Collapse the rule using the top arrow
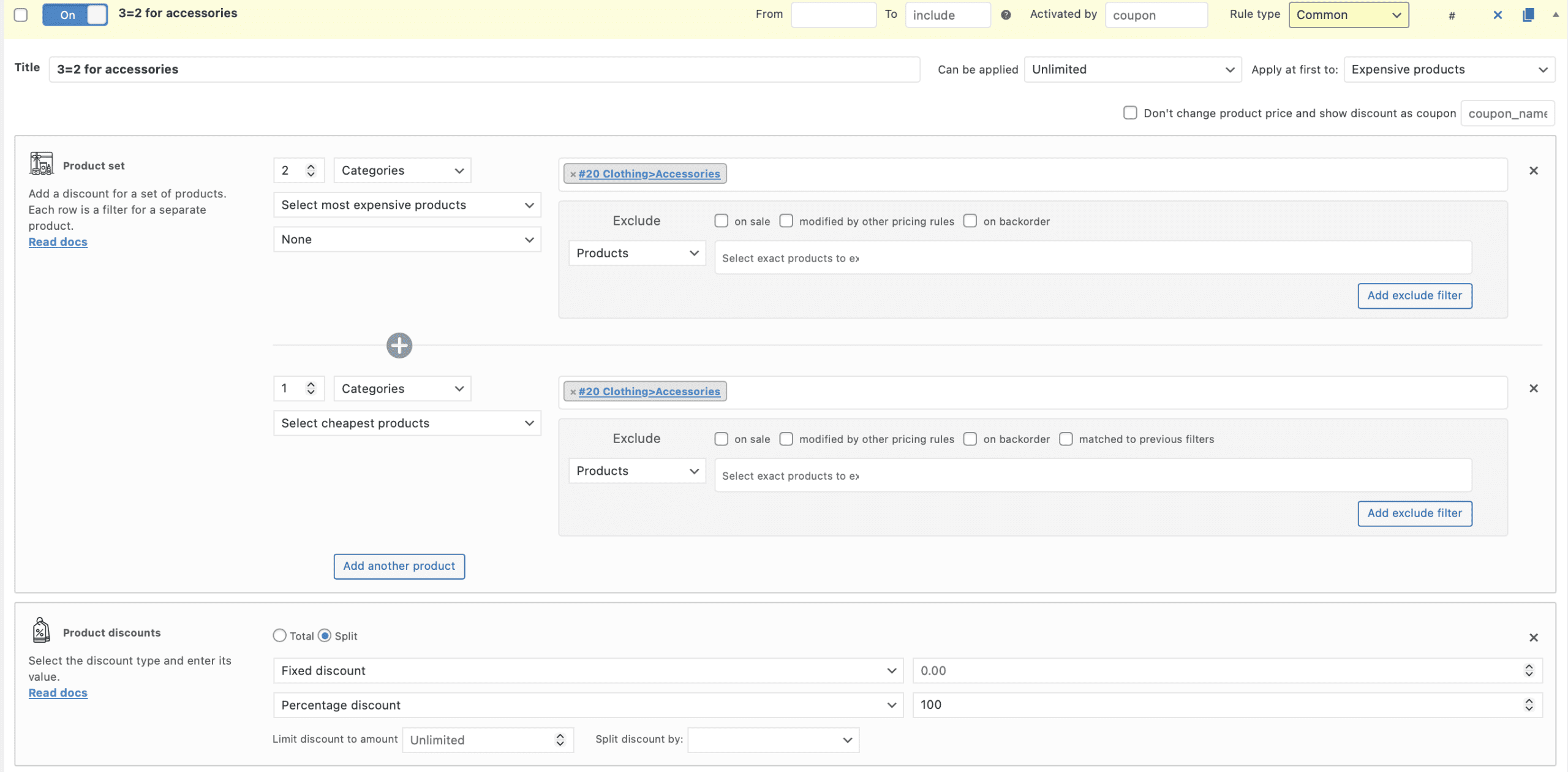This screenshot has height=772, width=1568. click(1555, 15)
